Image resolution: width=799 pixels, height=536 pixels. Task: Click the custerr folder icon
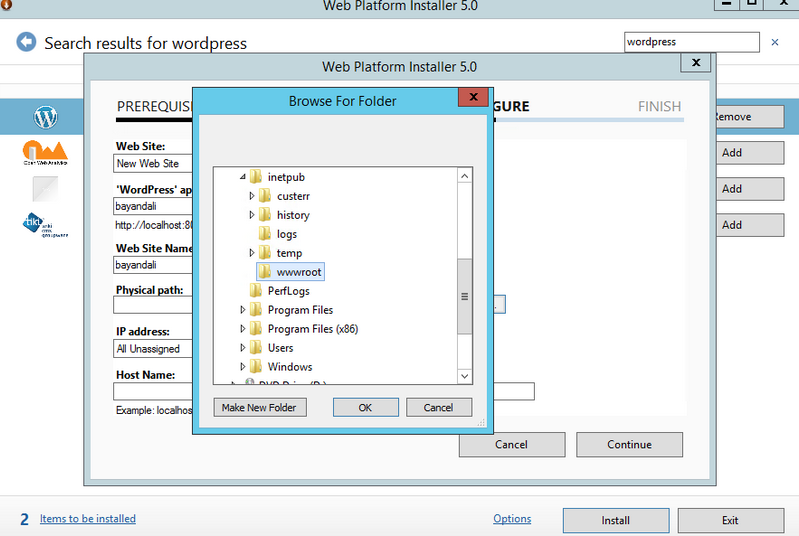click(x=265, y=196)
